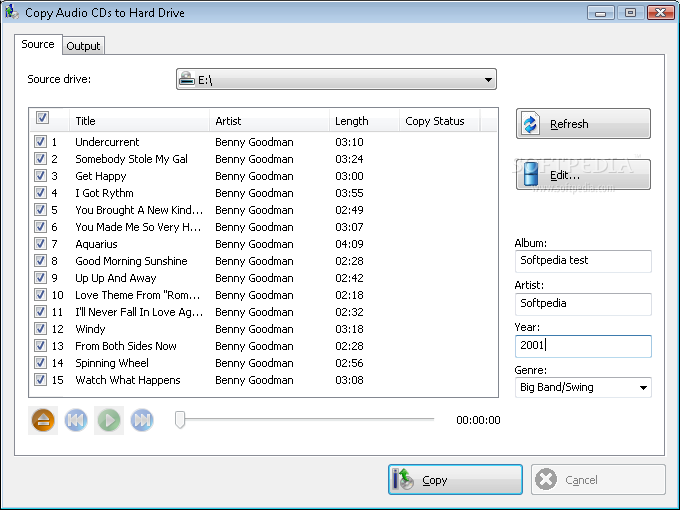Sort by the Length column header
This screenshot has height=510, width=680.
363,121
